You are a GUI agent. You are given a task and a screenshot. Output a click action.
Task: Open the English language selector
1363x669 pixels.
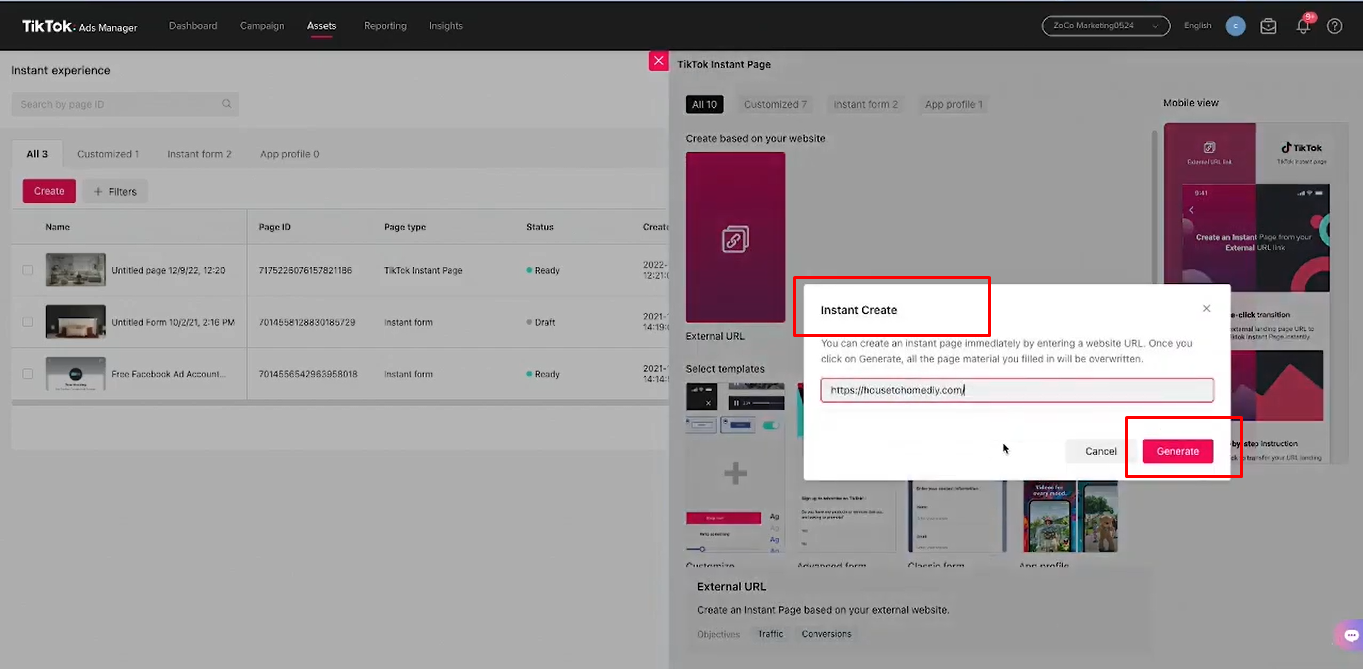point(1197,26)
